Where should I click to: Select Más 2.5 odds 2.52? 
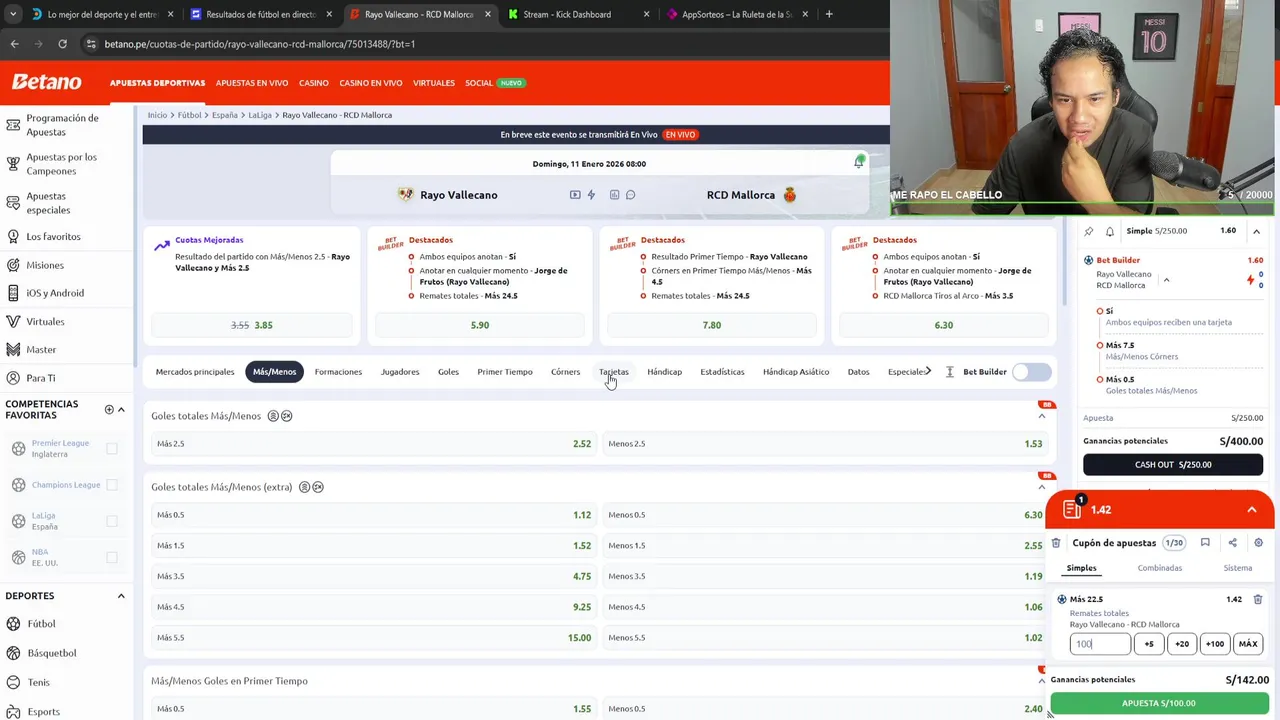(x=373, y=444)
